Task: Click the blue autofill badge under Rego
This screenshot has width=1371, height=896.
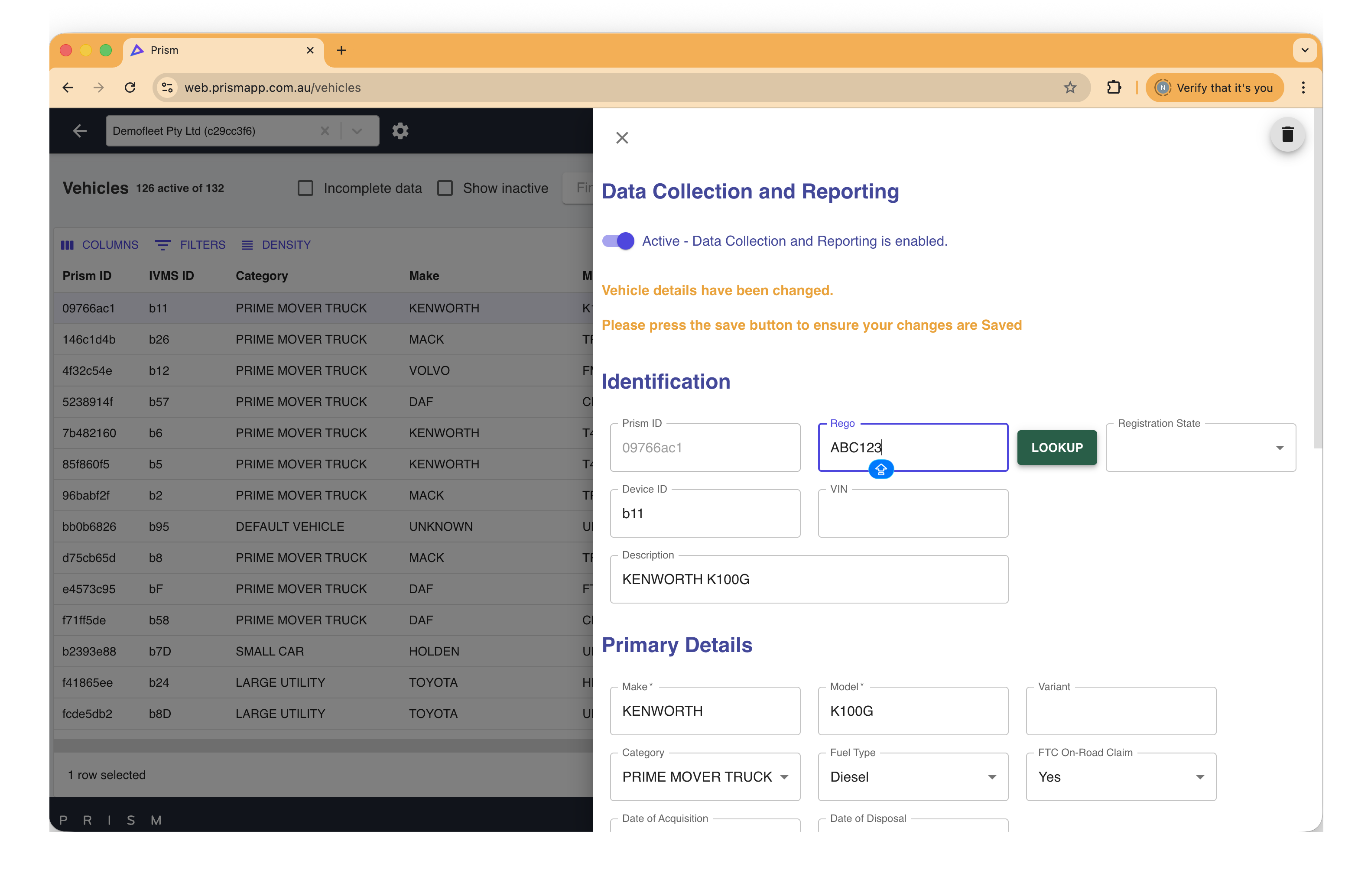Action: coord(880,469)
